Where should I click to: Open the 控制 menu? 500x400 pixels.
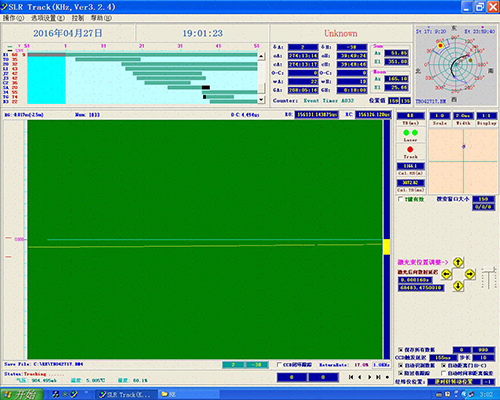pos(78,18)
